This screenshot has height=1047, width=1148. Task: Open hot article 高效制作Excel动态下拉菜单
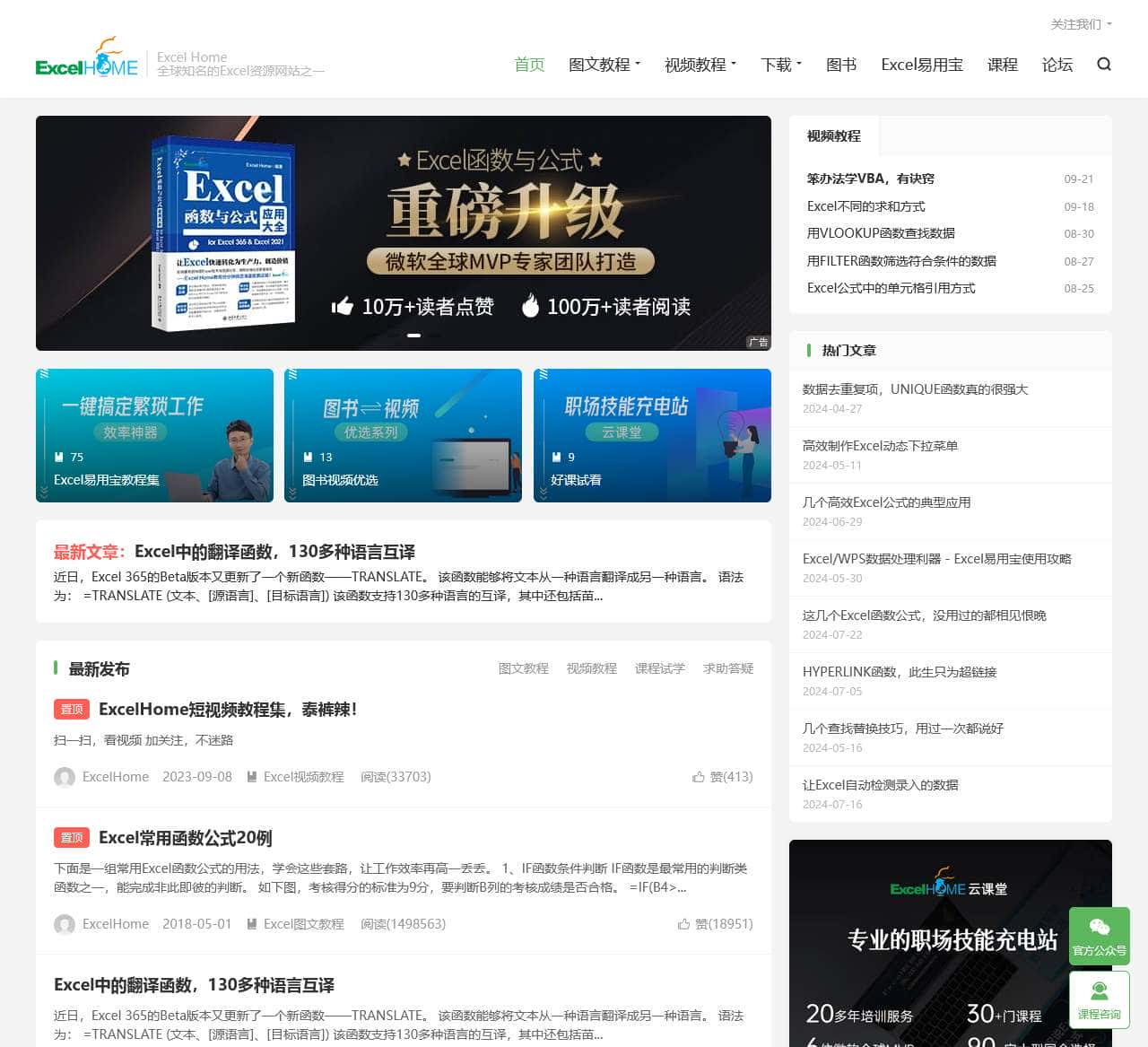click(x=880, y=446)
